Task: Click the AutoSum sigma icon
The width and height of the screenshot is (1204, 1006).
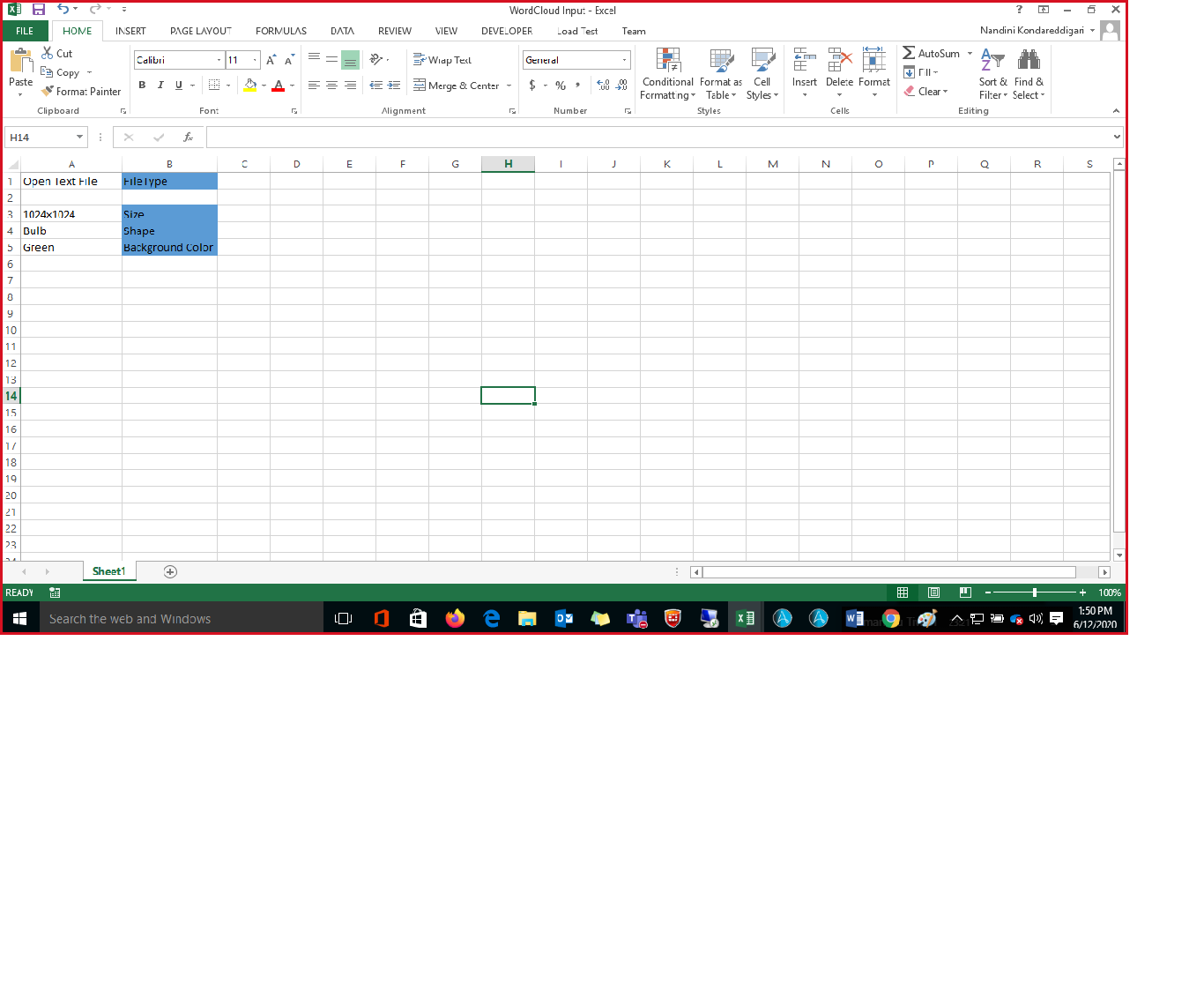Action: tap(909, 53)
